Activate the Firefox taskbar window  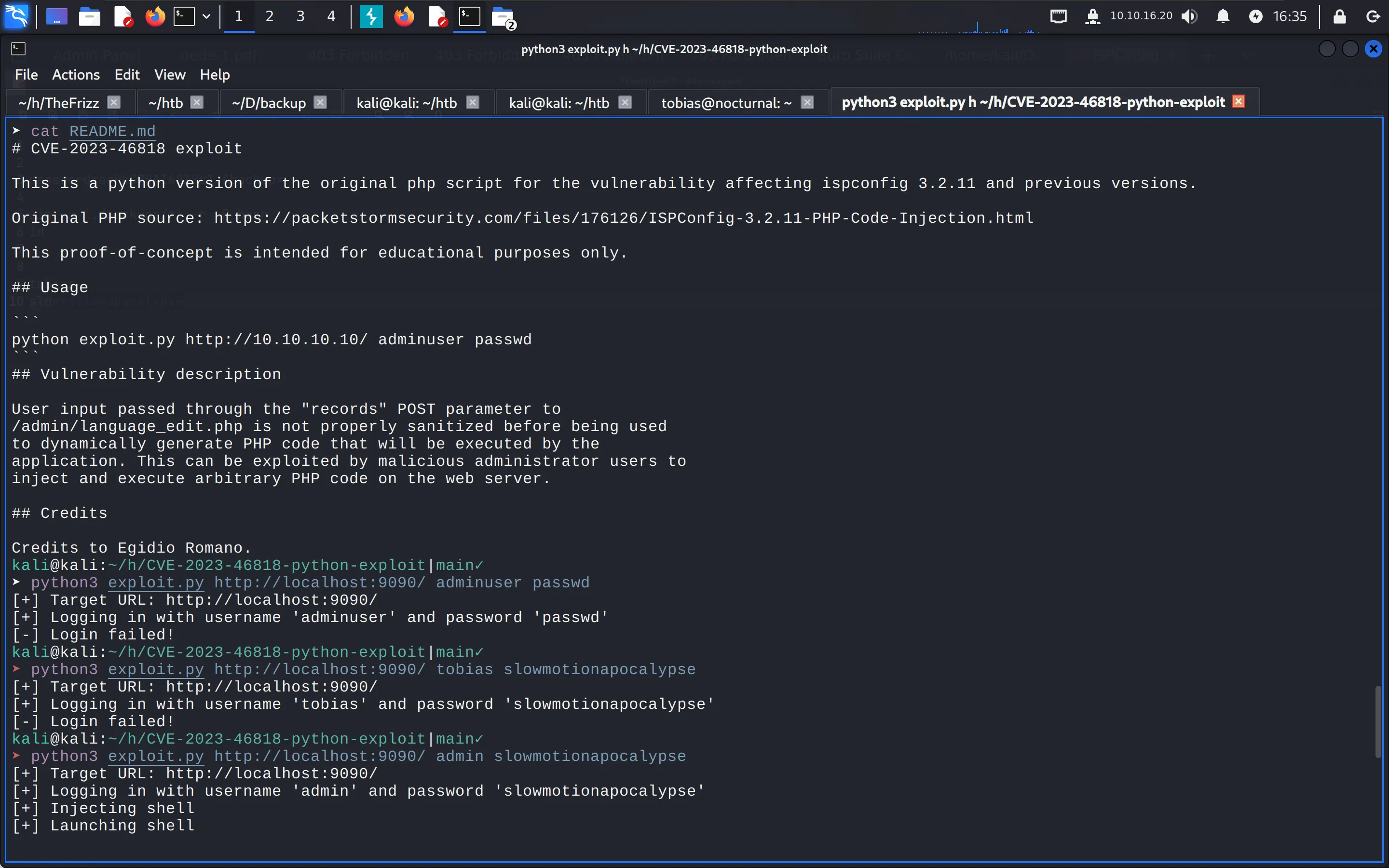(x=404, y=17)
